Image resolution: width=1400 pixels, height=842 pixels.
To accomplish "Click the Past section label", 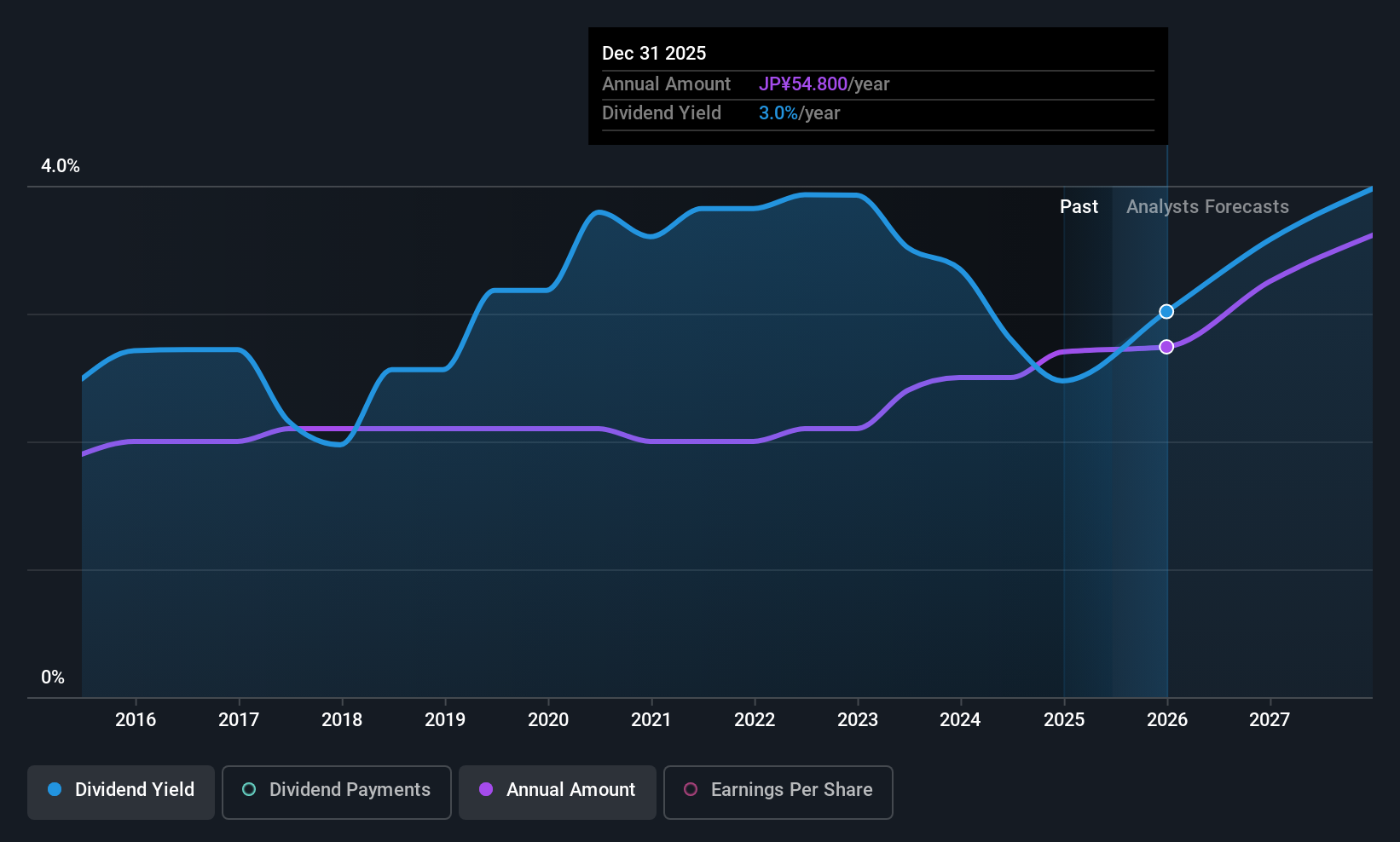I will point(1079,206).
